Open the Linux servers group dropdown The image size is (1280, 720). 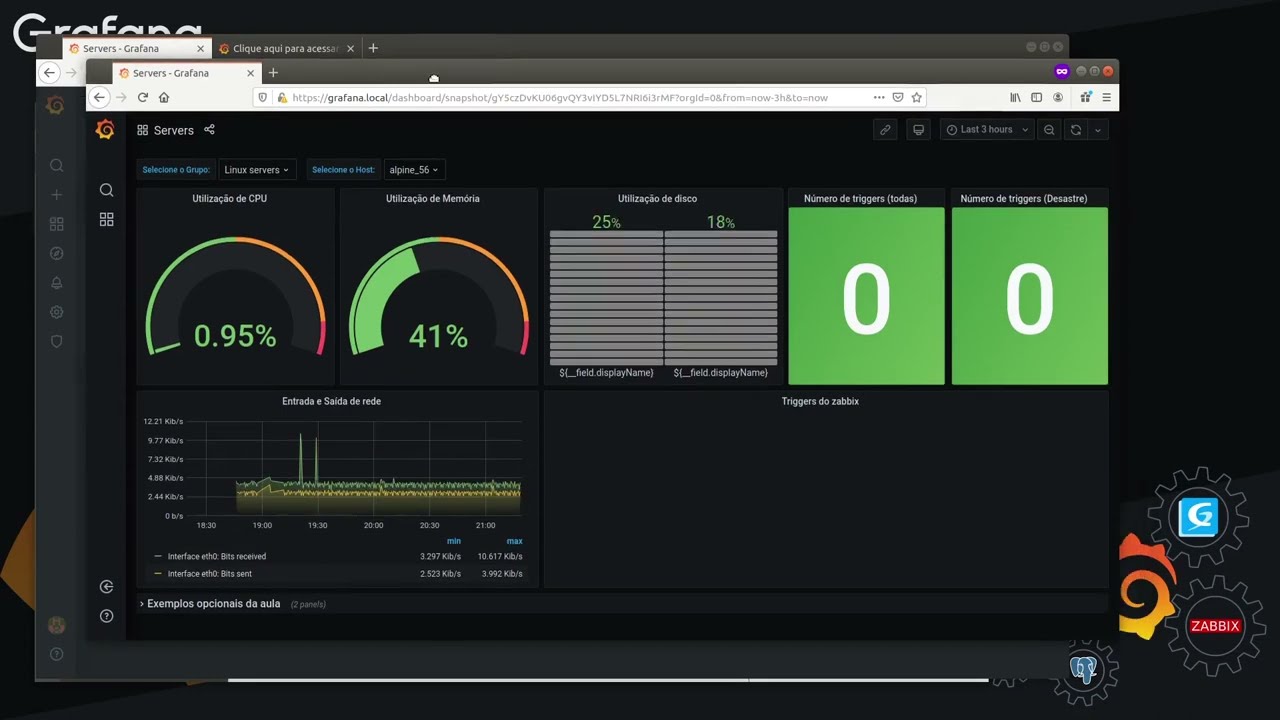[257, 170]
